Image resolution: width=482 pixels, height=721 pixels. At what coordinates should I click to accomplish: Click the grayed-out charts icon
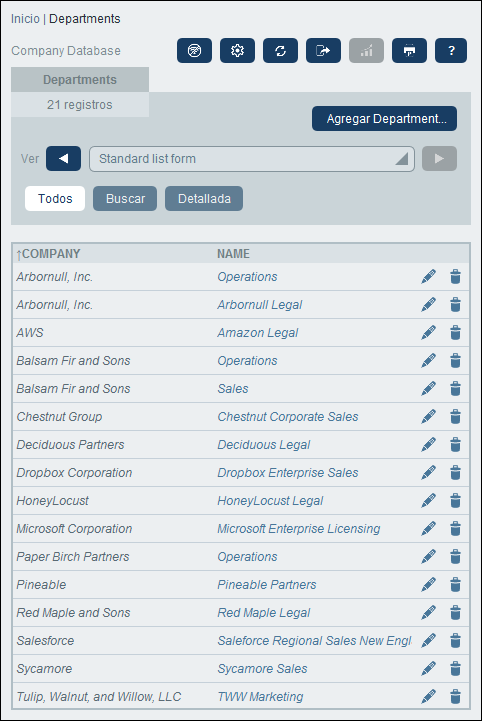pos(366,50)
